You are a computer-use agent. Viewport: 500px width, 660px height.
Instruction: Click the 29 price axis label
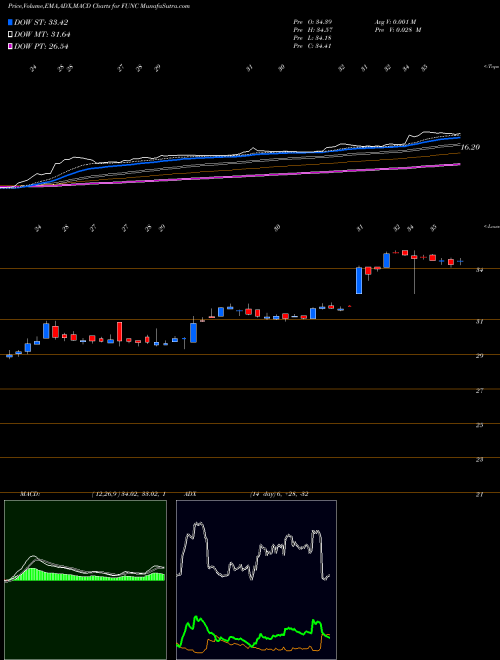point(479,356)
